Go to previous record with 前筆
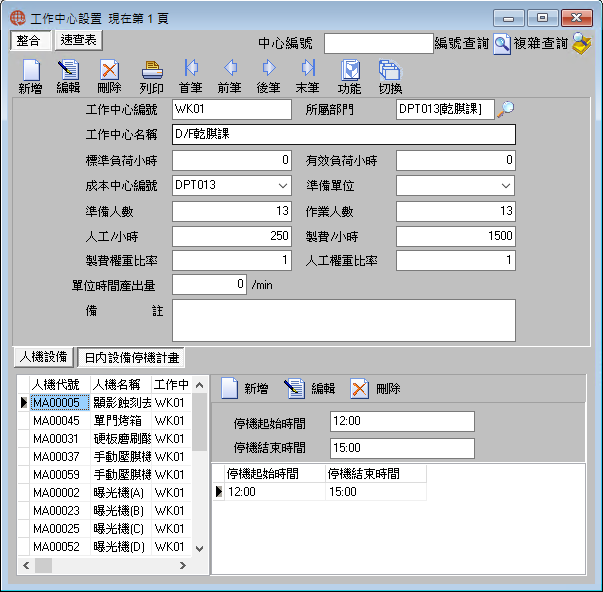This screenshot has width=603, height=592. point(230,68)
